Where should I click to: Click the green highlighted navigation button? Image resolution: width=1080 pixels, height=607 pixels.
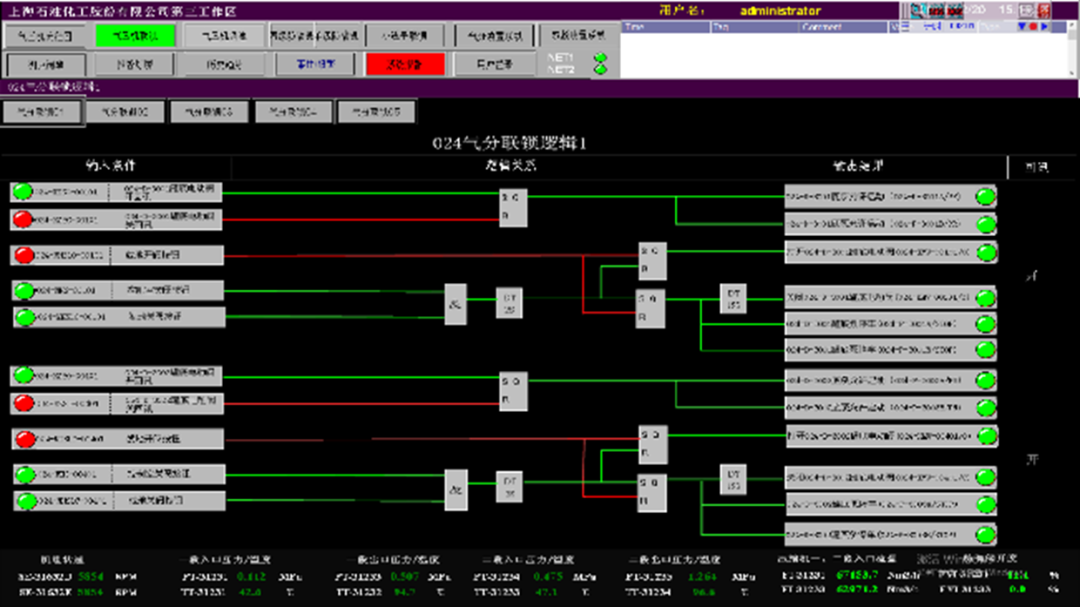tap(135, 35)
